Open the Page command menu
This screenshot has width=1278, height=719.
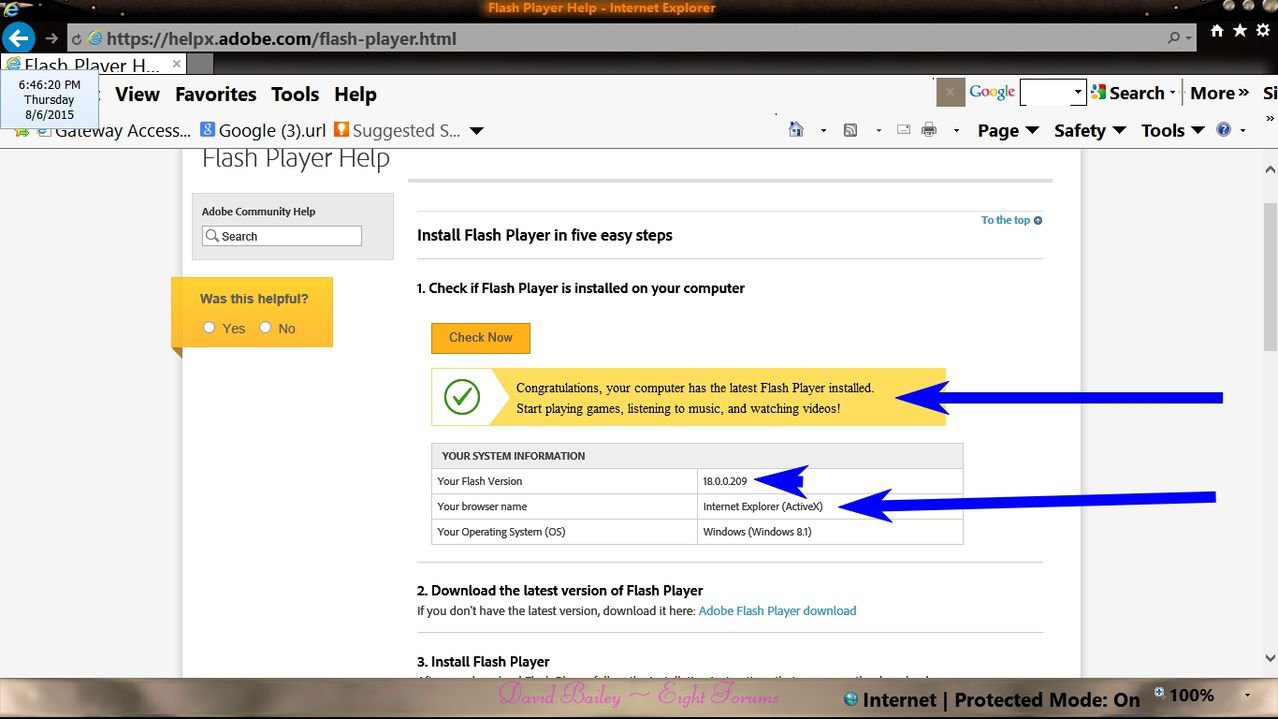tap(1008, 131)
